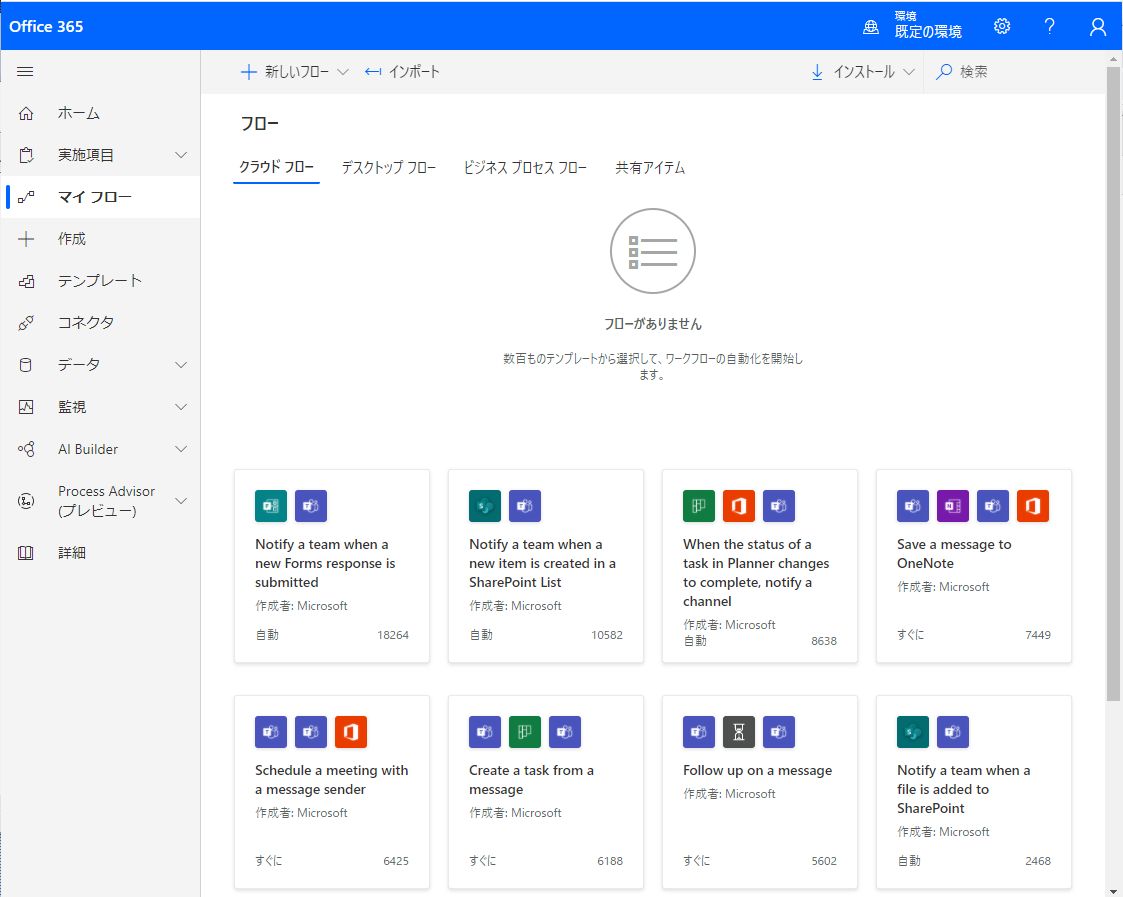Click Planner icon on Planner status card
This screenshot has height=897, width=1123.
pos(699,506)
